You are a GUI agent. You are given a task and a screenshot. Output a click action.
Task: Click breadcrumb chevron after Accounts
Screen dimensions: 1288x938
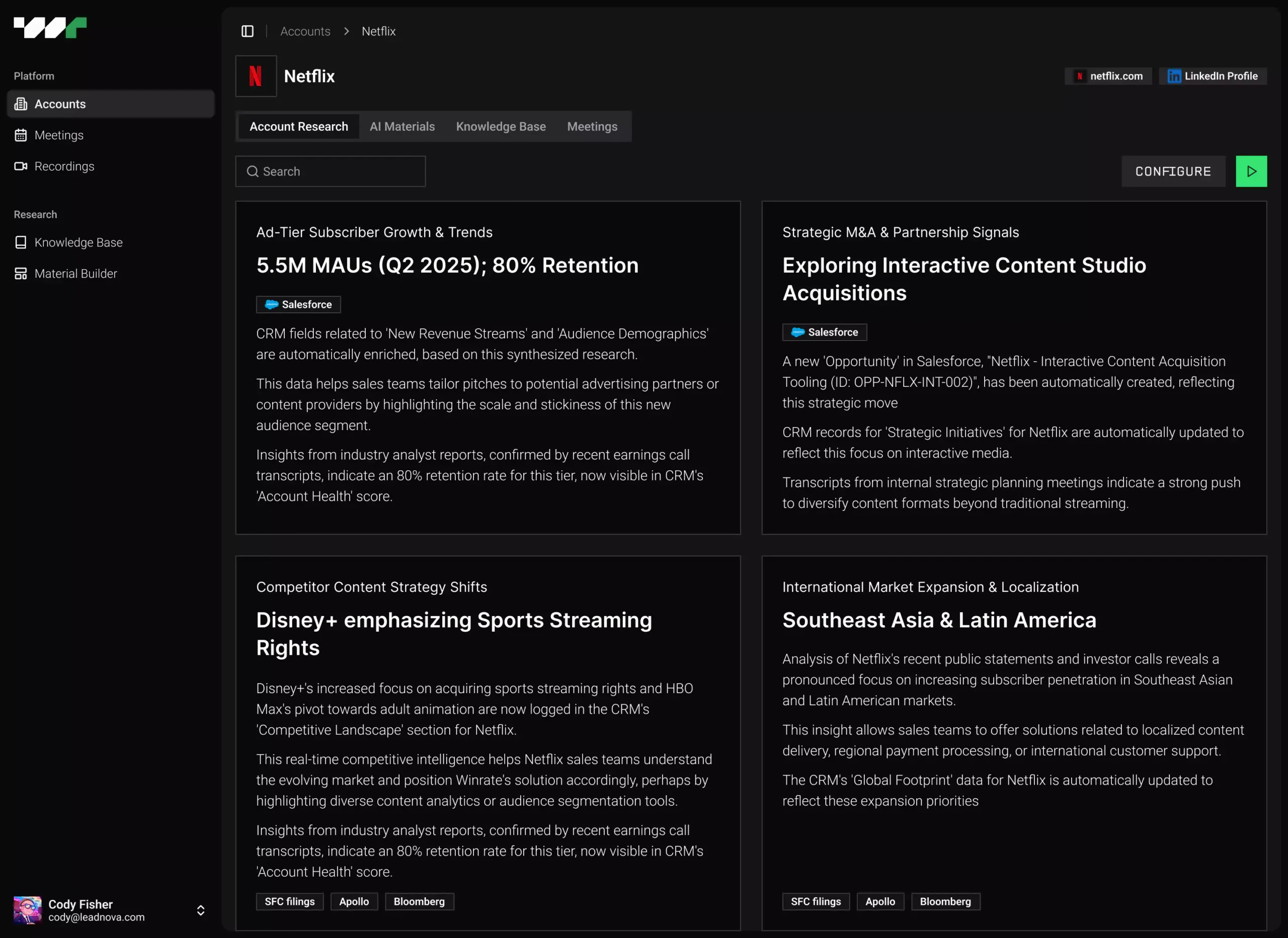(347, 31)
